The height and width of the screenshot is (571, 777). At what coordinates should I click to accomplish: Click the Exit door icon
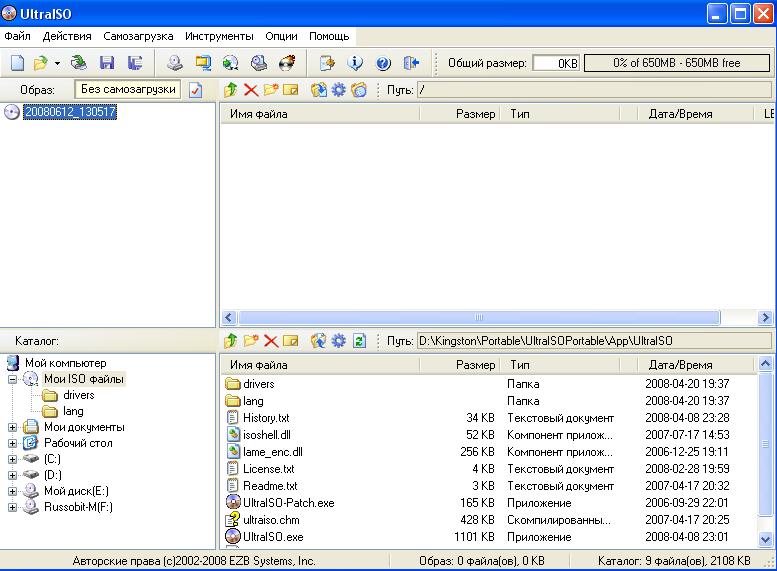411,63
